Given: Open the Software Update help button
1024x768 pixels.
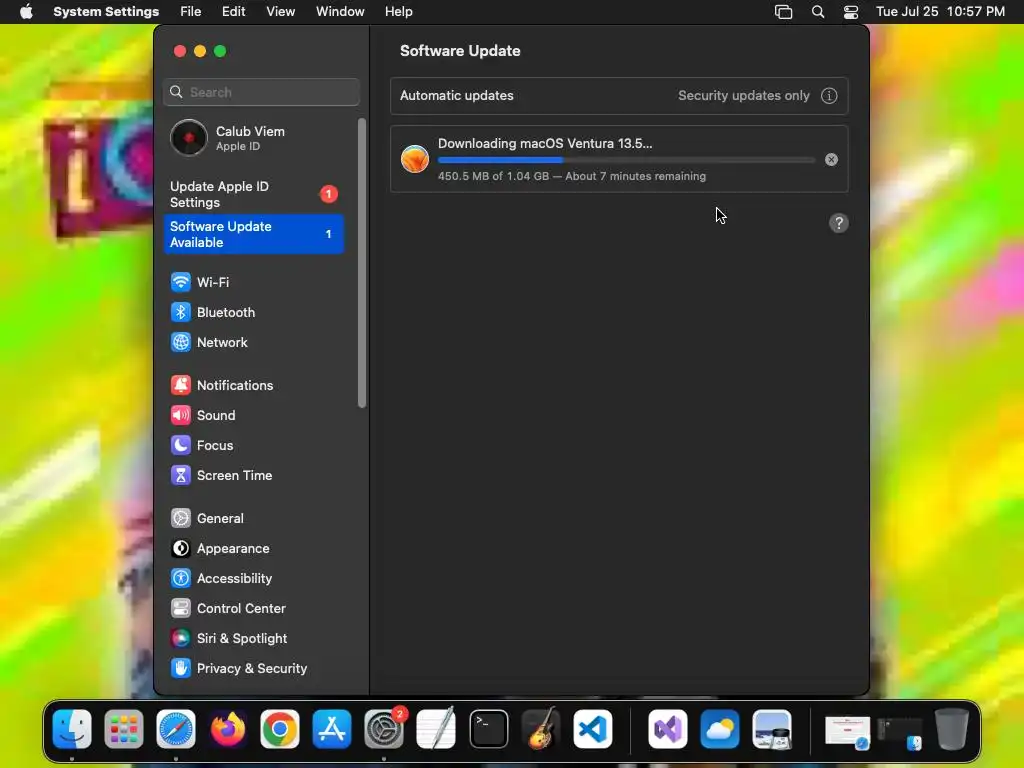Looking at the screenshot, I should tap(839, 223).
